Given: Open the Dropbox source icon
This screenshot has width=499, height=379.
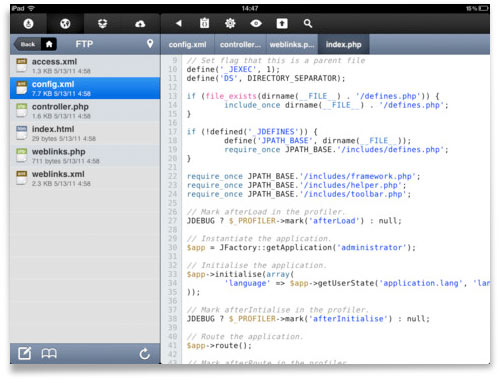Looking at the screenshot, I should [x=103, y=24].
